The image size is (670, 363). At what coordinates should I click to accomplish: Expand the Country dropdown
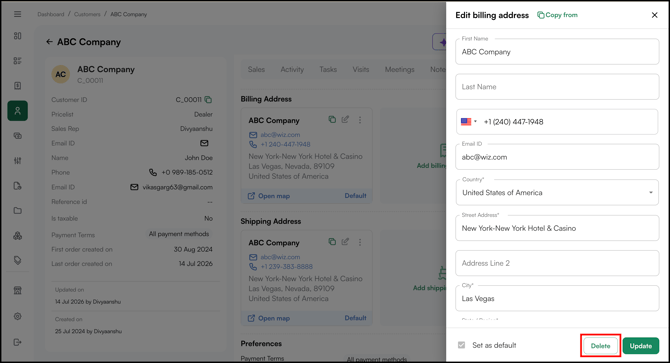(x=557, y=193)
